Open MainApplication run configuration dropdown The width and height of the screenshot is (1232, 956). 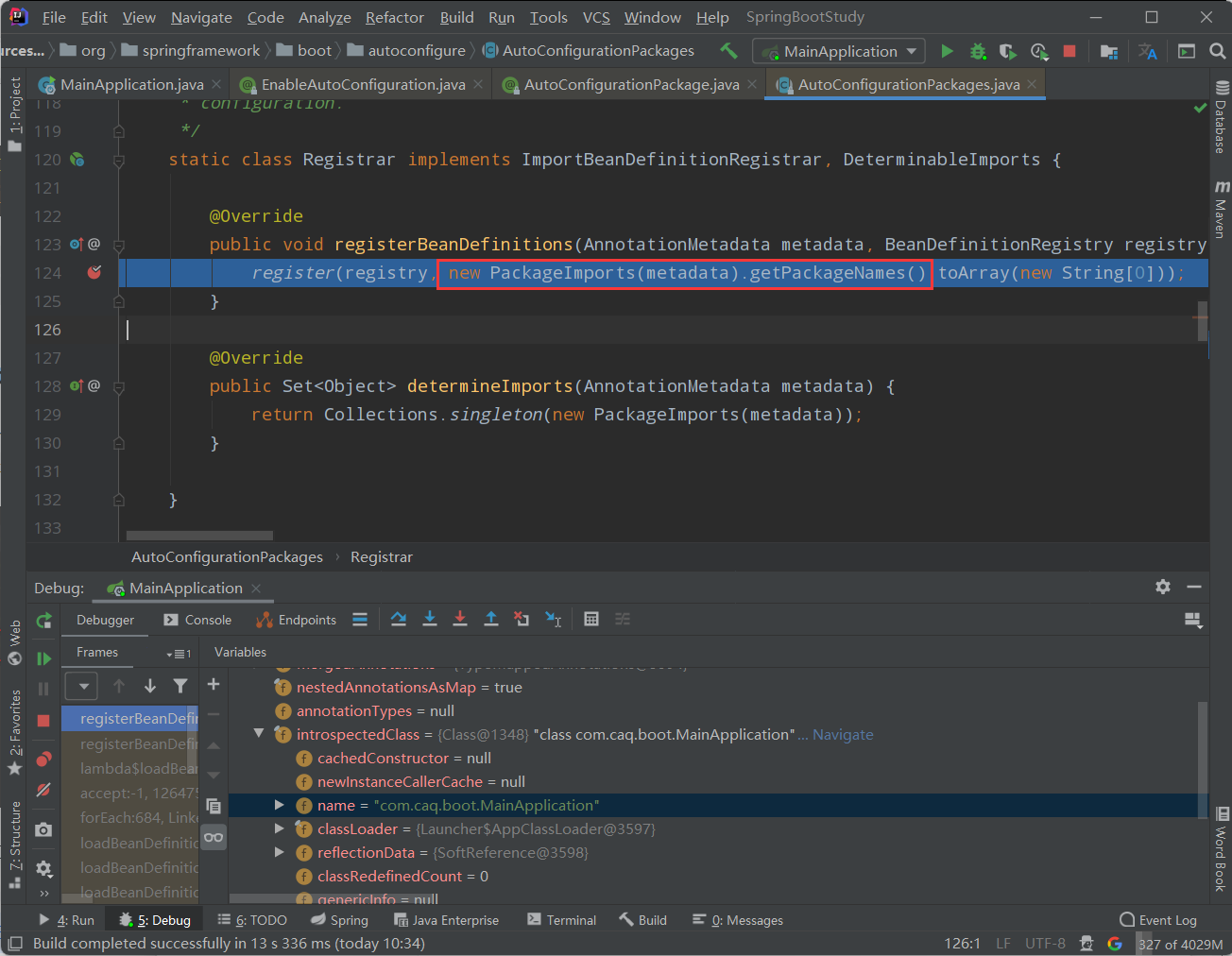tap(841, 51)
